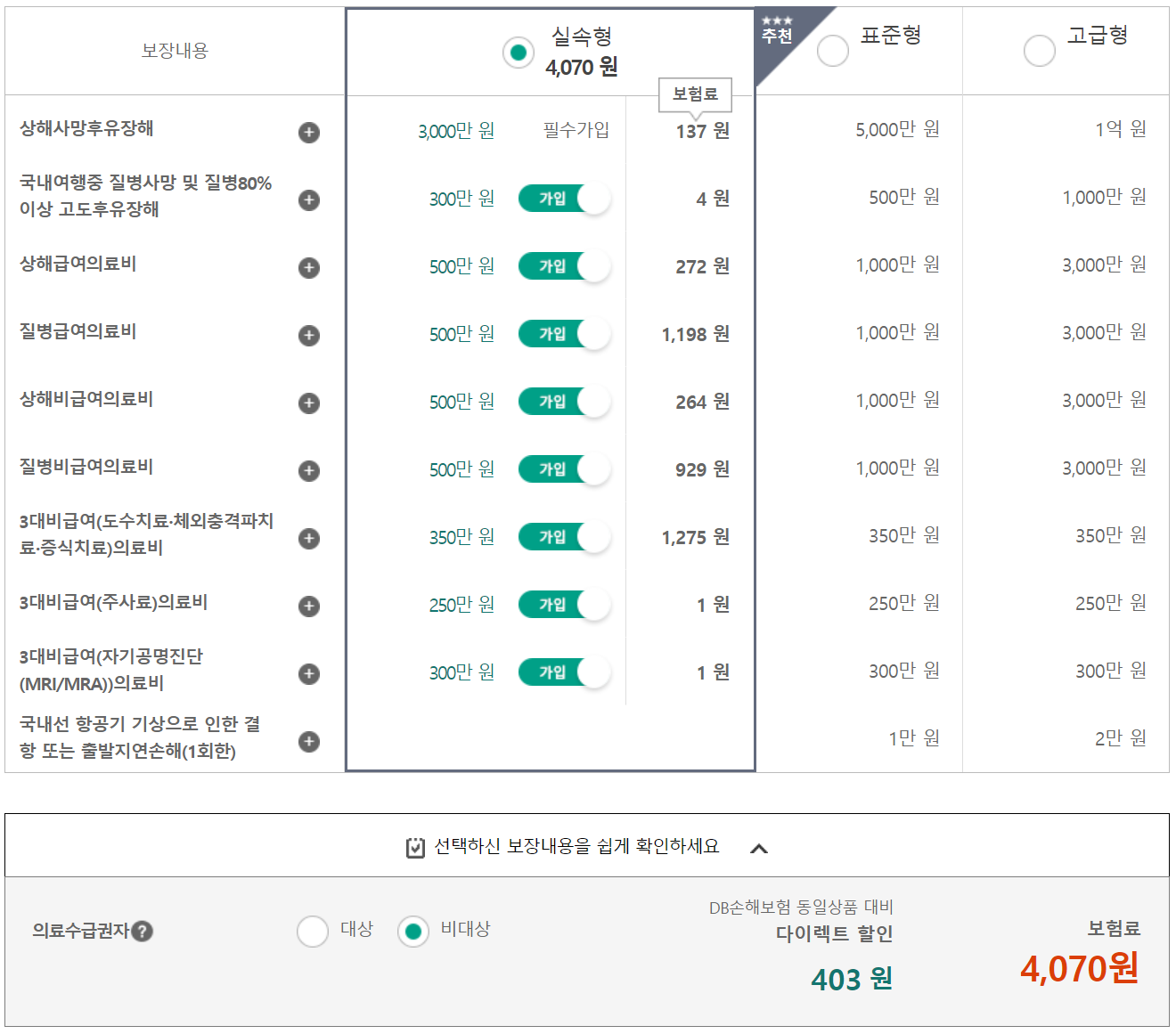Click the 보험료 tooltip label

coord(694,95)
